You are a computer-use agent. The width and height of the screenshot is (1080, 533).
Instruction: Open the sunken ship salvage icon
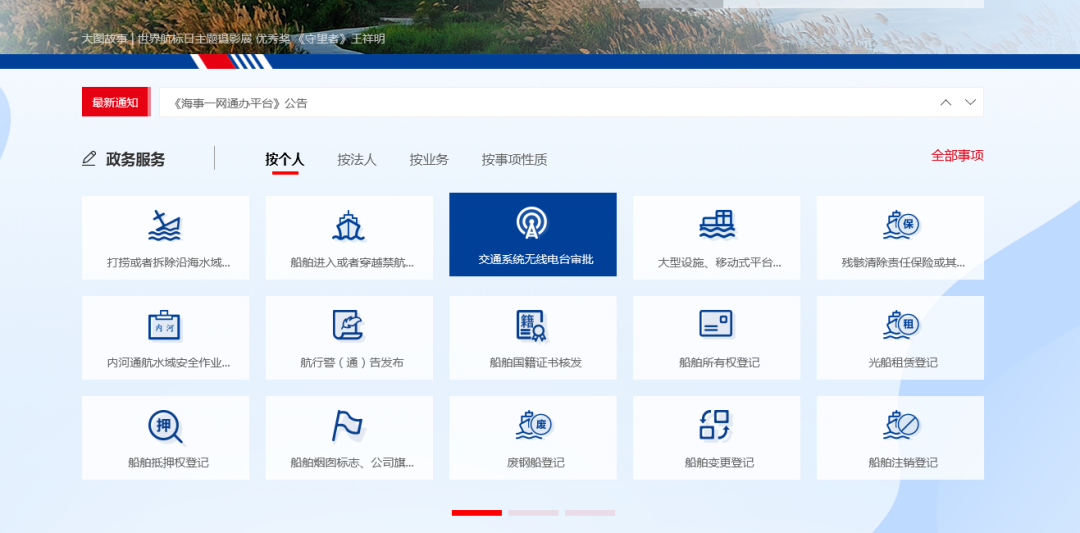point(165,225)
